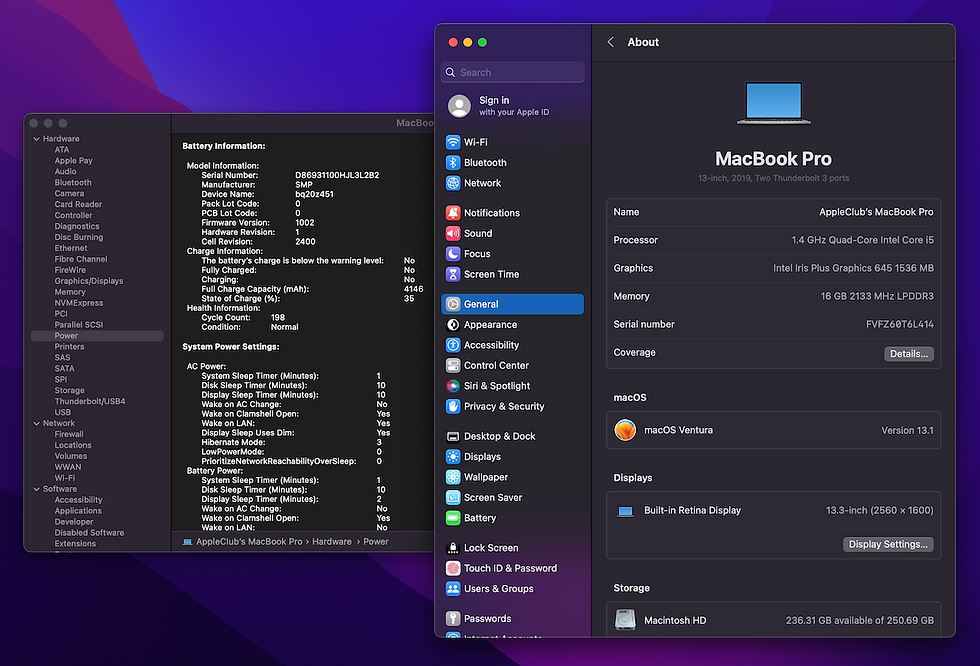The width and height of the screenshot is (980, 666).
Task: Click AppleClub's MacBook Pro in path bar
Action: coord(249,542)
